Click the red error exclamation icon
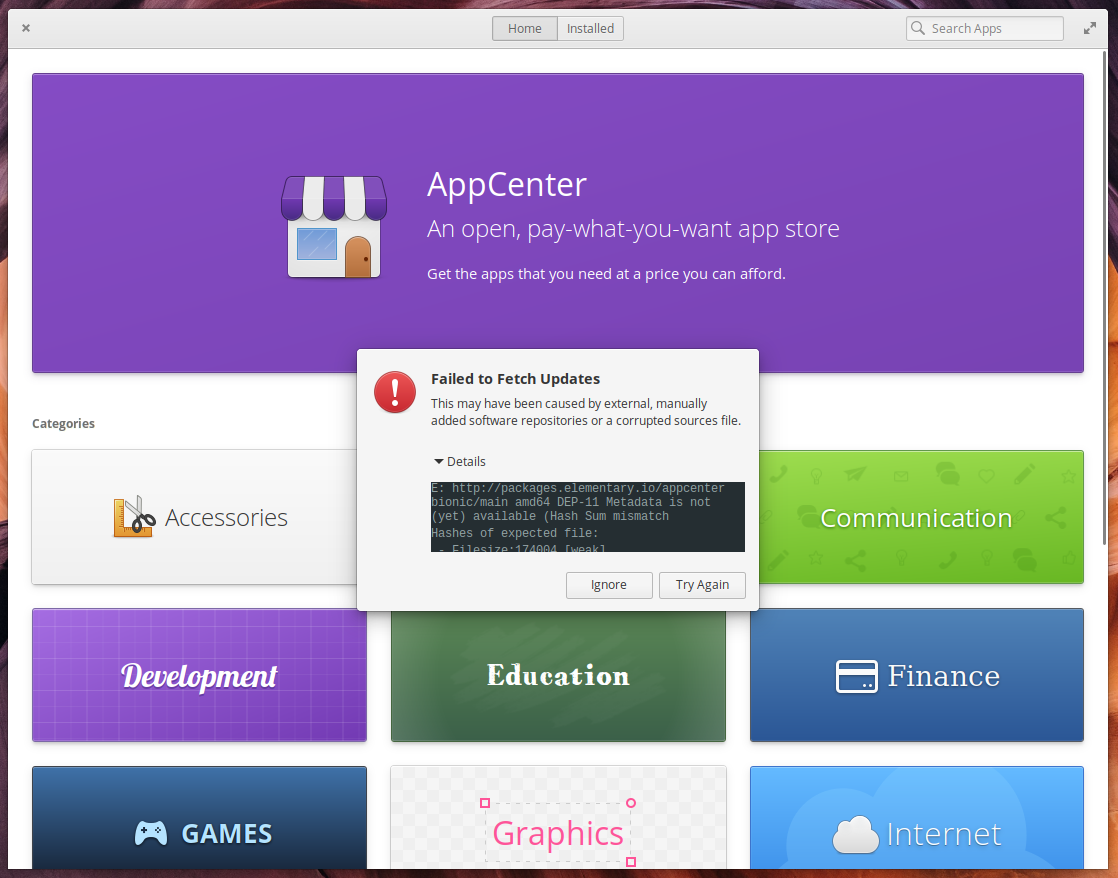Image resolution: width=1118 pixels, height=878 pixels. [x=395, y=392]
